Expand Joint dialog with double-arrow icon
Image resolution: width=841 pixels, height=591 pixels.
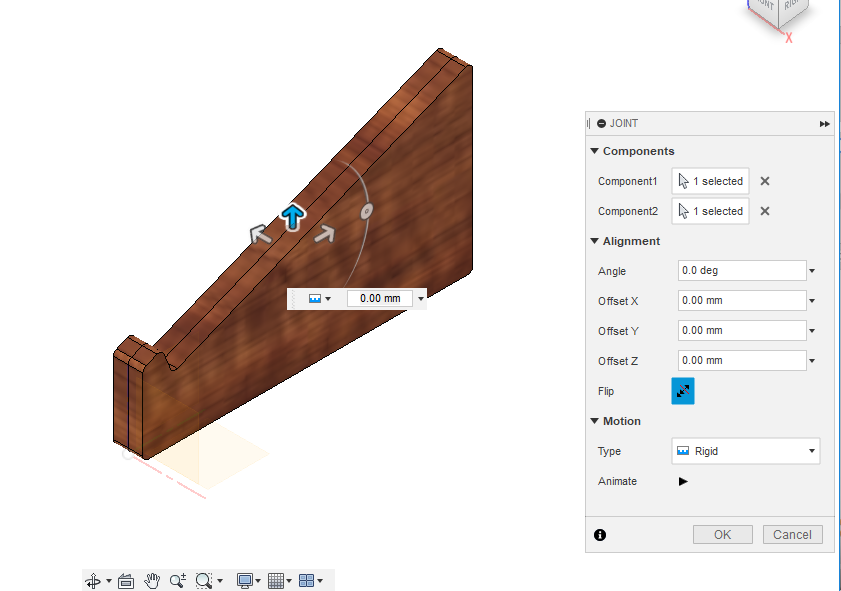coord(824,124)
